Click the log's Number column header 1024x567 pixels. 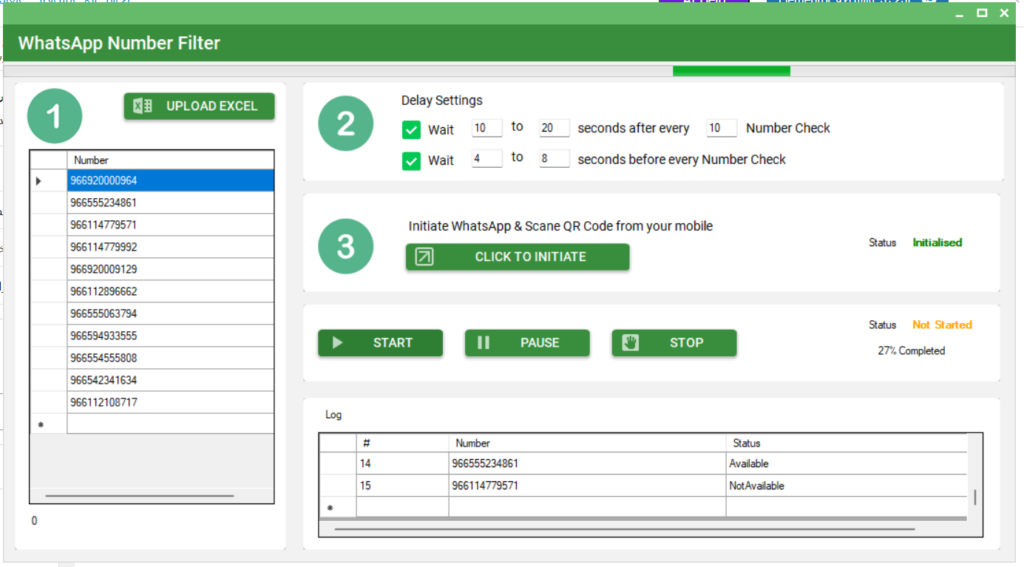pos(587,443)
